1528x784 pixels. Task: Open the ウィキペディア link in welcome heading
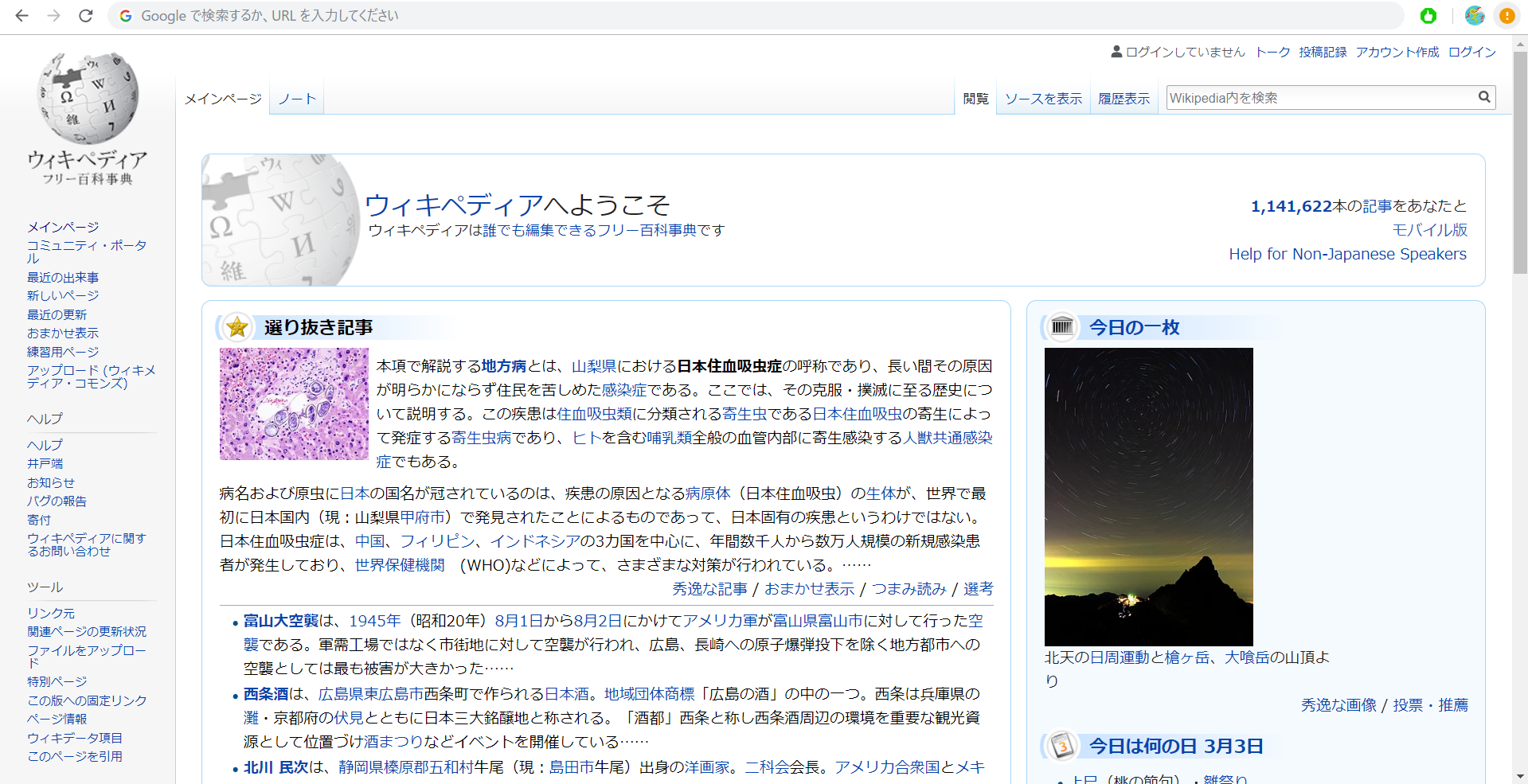(x=454, y=205)
